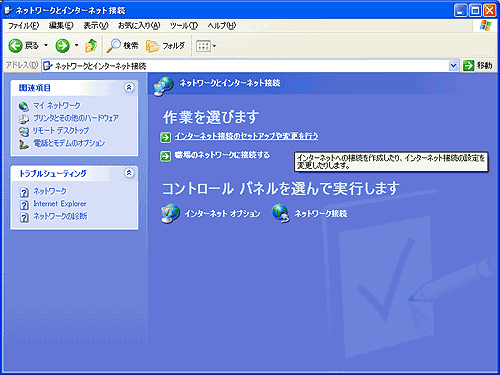Open the マイ ネットワーク link
Screen dimensions: 500x375
point(57,106)
